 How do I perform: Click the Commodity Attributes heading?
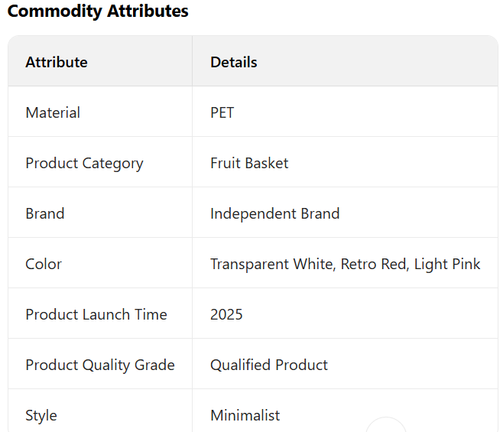98,11
